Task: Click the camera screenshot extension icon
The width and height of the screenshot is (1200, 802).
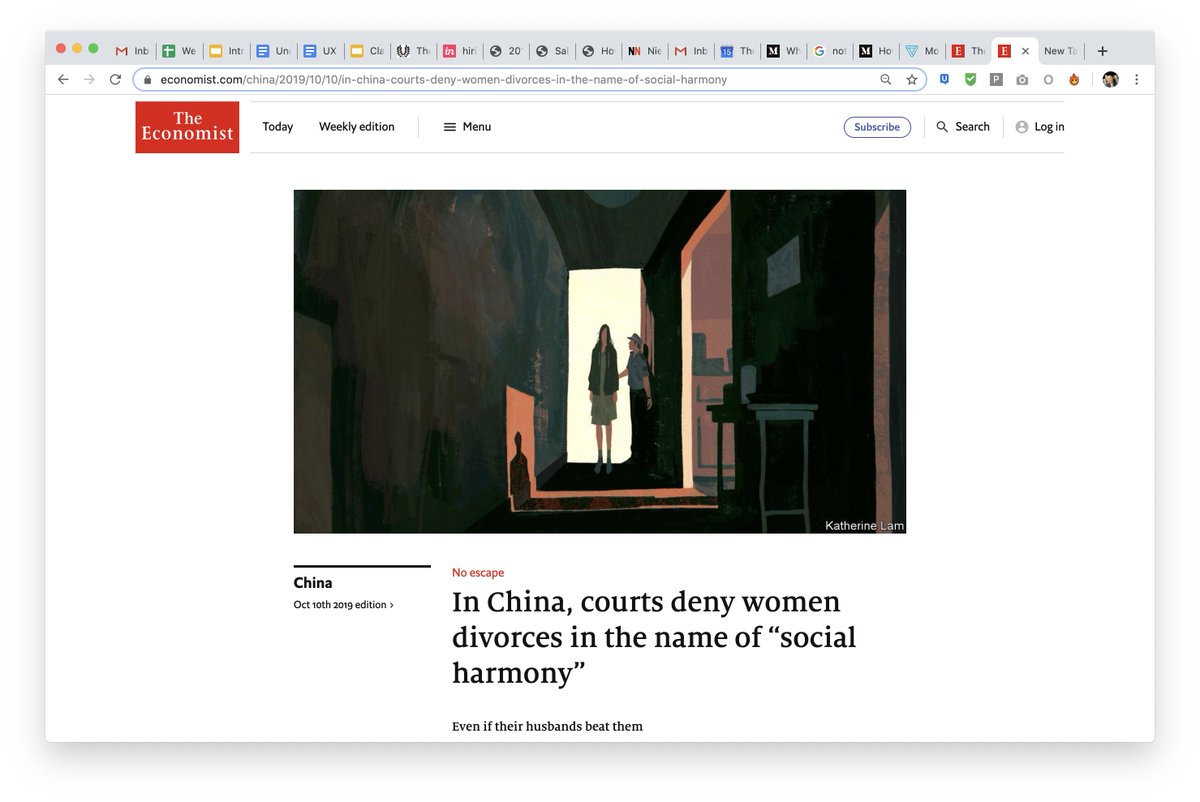Action: (1022, 80)
